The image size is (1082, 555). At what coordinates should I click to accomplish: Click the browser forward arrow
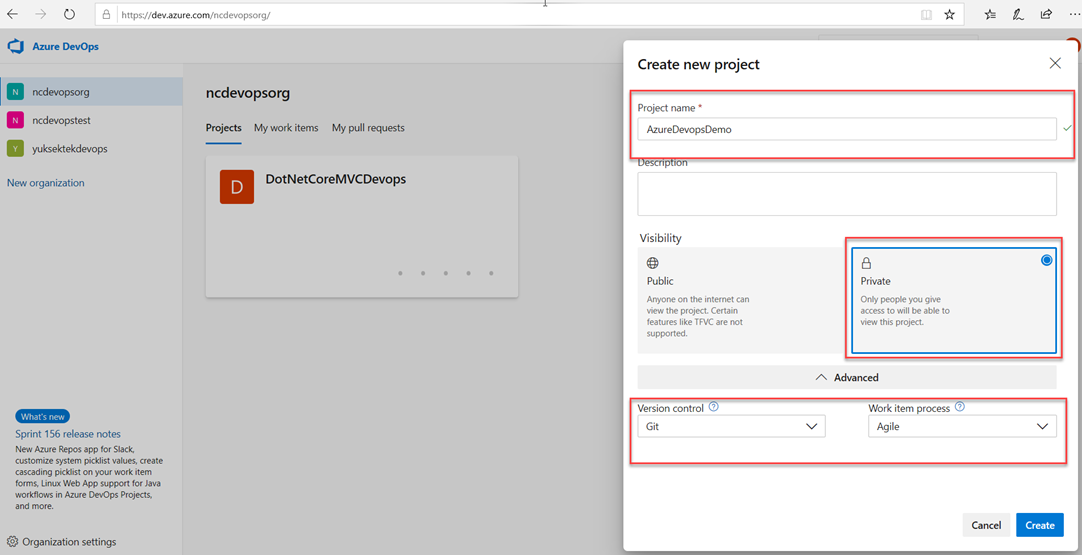point(41,14)
